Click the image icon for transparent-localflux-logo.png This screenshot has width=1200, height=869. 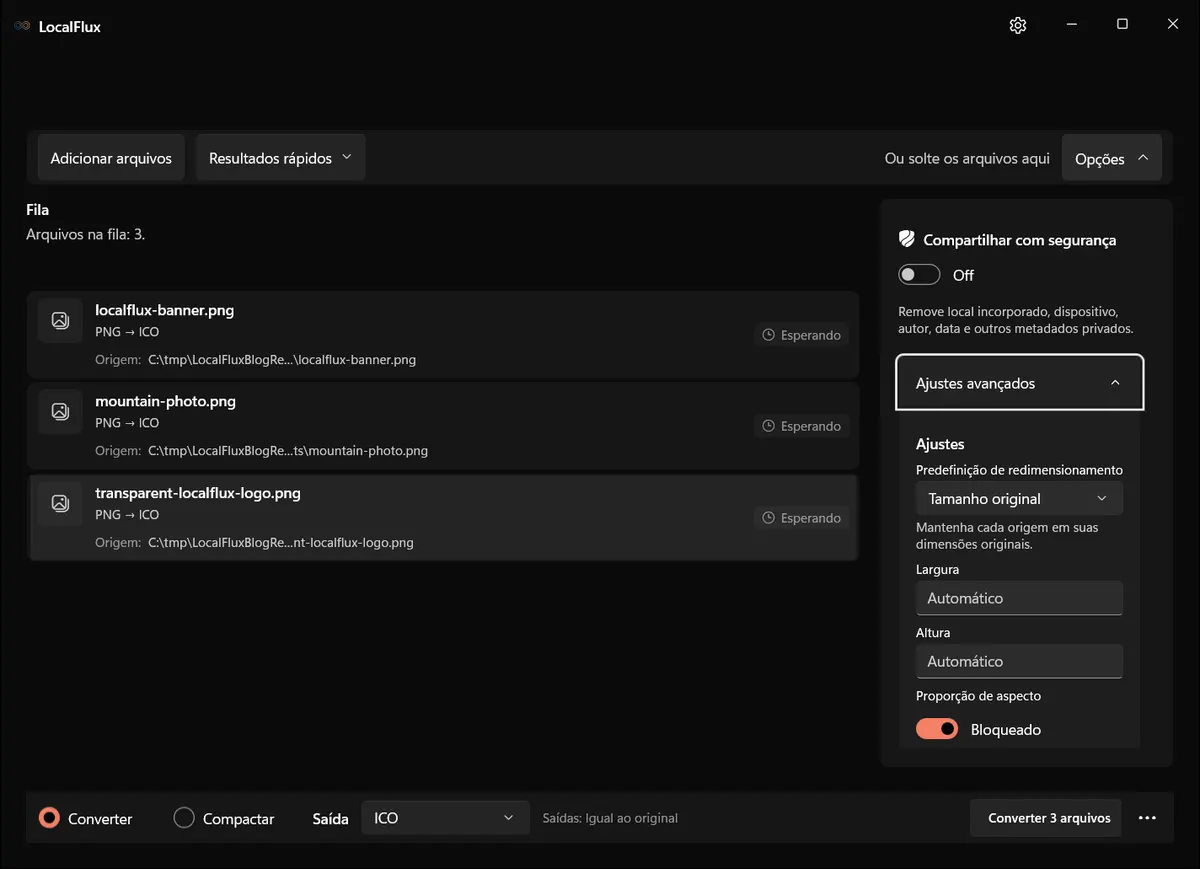[60, 503]
